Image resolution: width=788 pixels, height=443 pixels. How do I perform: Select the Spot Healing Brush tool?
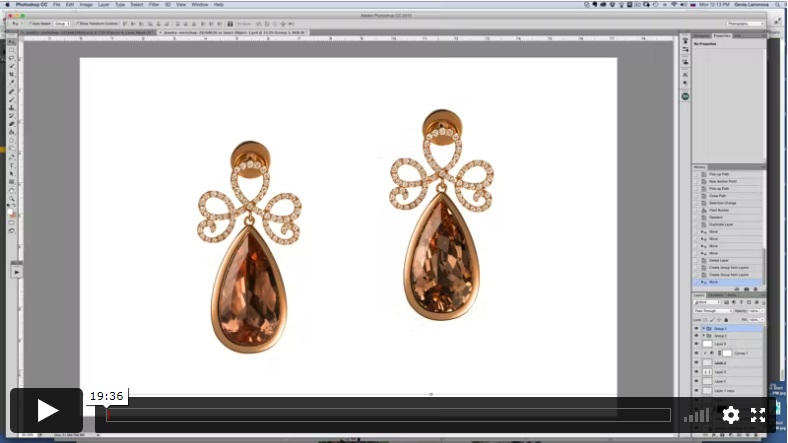pos(12,91)
